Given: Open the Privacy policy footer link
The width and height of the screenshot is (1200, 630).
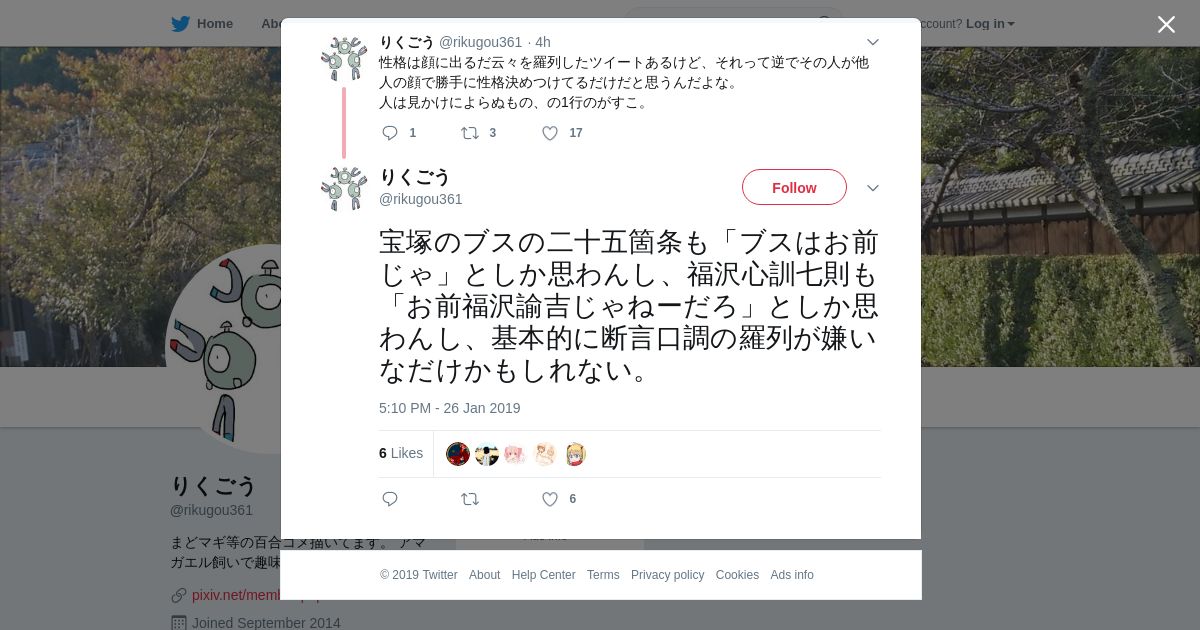Looking at the screenshot, I should 667,575.
